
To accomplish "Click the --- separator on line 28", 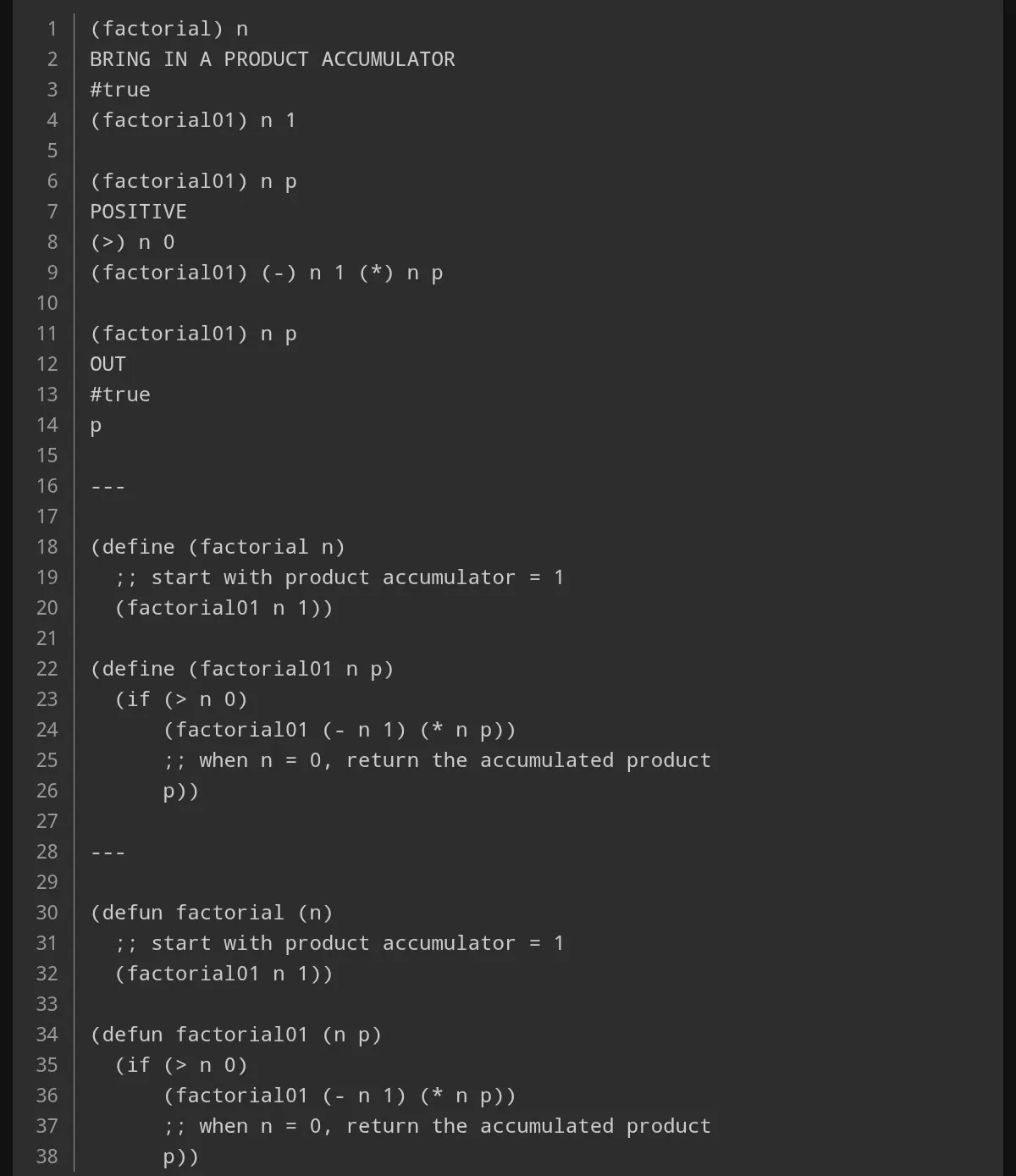I will pyautogui.click(x=108, y=852).
